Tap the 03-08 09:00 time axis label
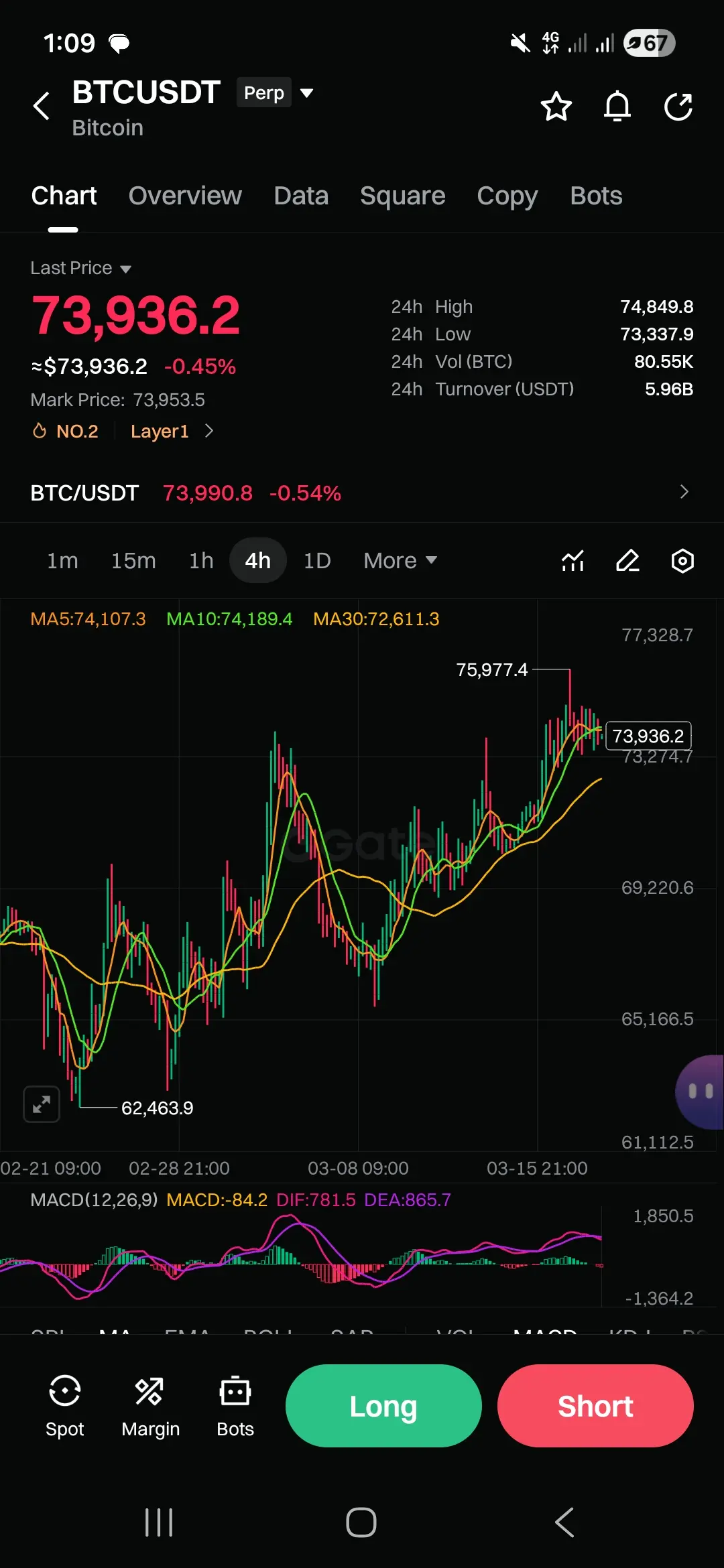Image resolution: width=724 pixels, height=1568 pixels. coord(358,1169)
